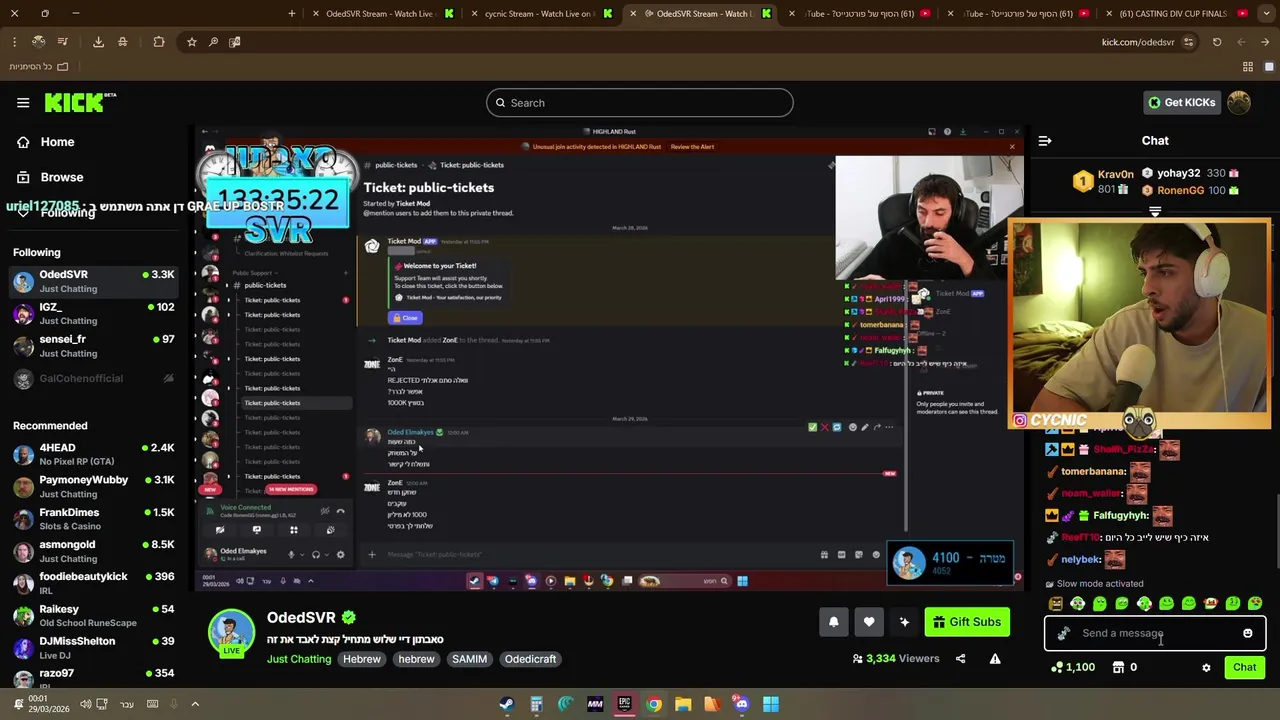This screenshot has width=1280, height=720.
Task: Expand the chat leaderboard chevron
Action: 1155,212
